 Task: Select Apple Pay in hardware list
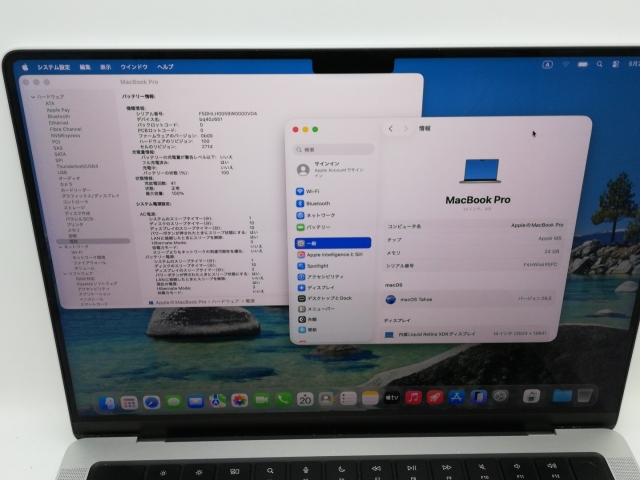(58, 110)
